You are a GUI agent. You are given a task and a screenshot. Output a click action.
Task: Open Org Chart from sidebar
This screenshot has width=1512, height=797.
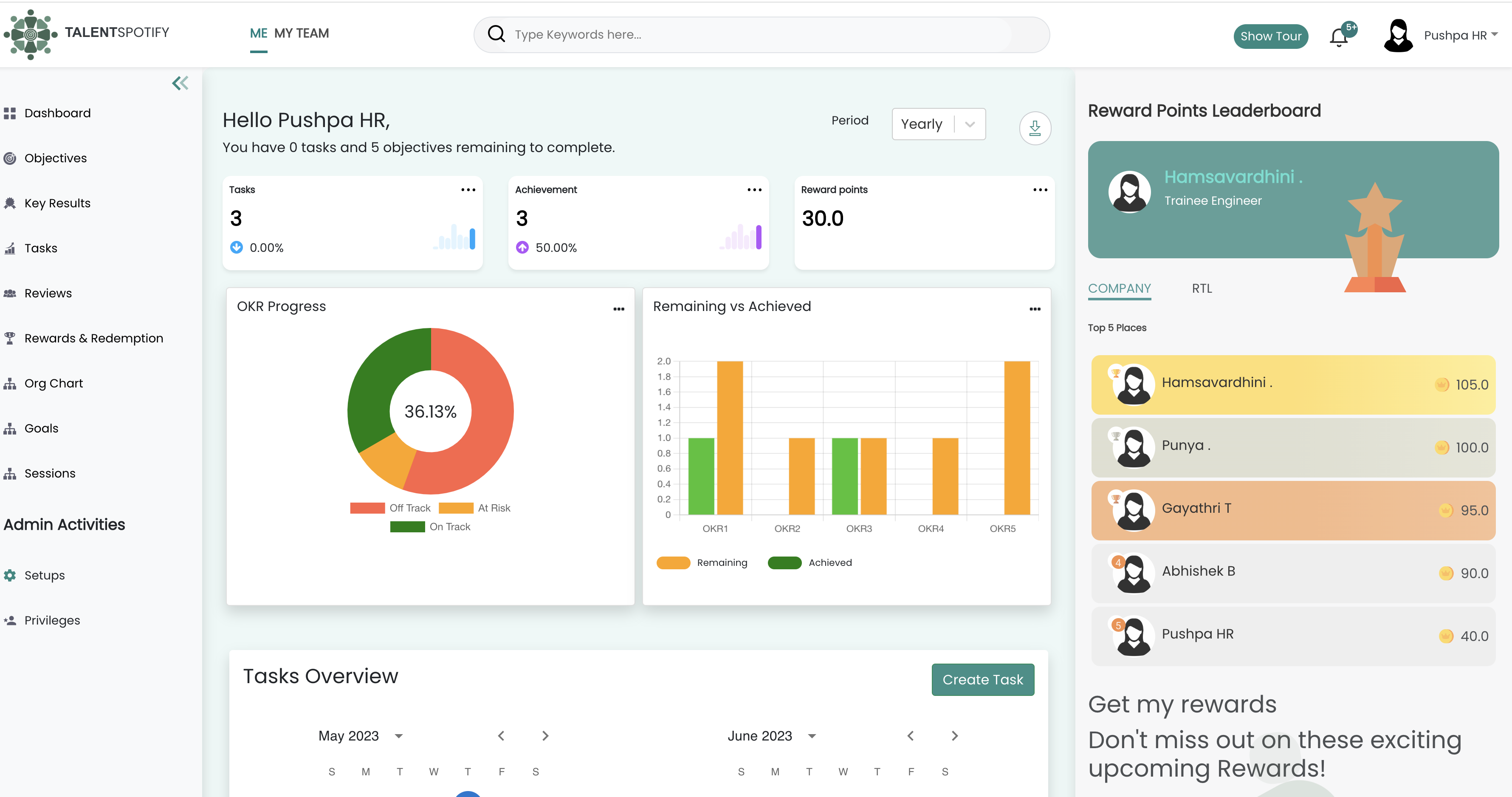click(x=54, y=384)
